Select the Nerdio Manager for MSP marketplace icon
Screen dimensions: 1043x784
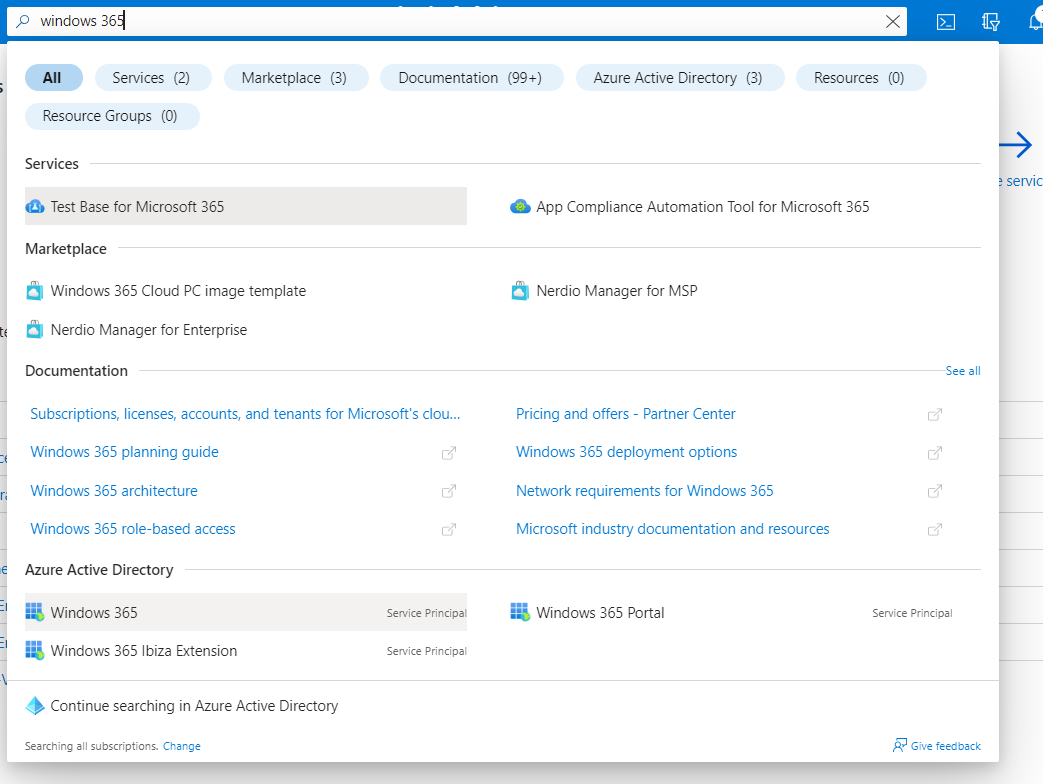520,290
